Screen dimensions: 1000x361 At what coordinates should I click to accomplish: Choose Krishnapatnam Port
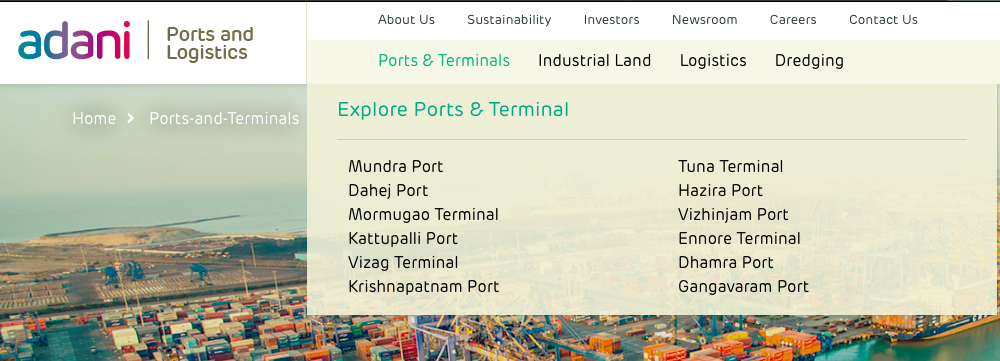(x=423, y=286)
